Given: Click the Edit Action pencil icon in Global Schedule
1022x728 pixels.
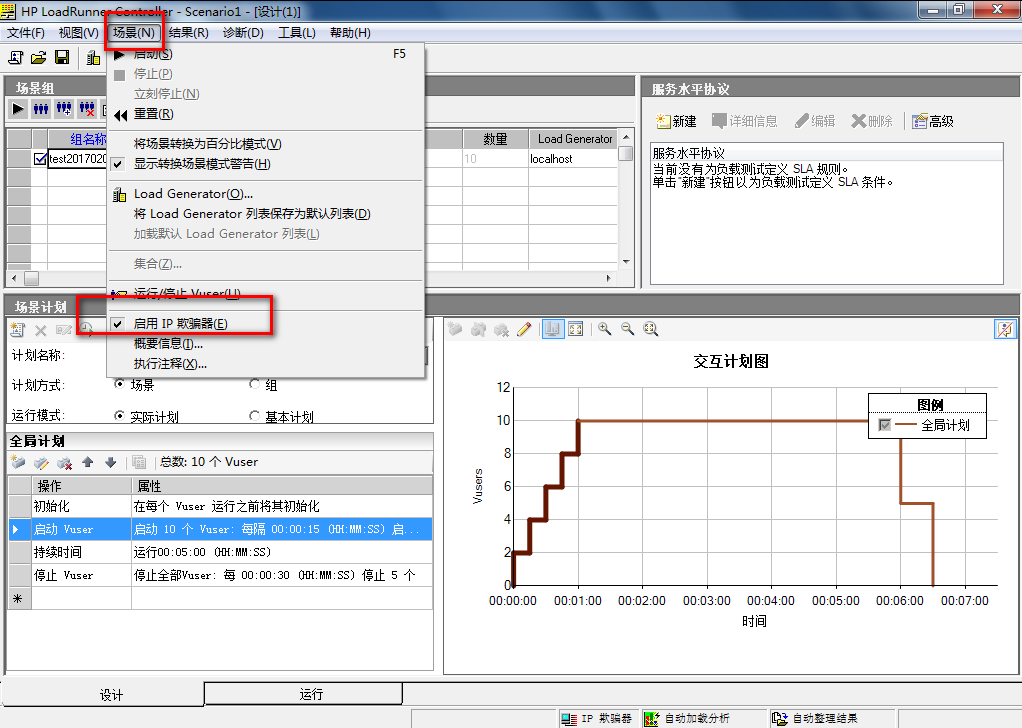Looking at the screenshot, I should (41, 463).
